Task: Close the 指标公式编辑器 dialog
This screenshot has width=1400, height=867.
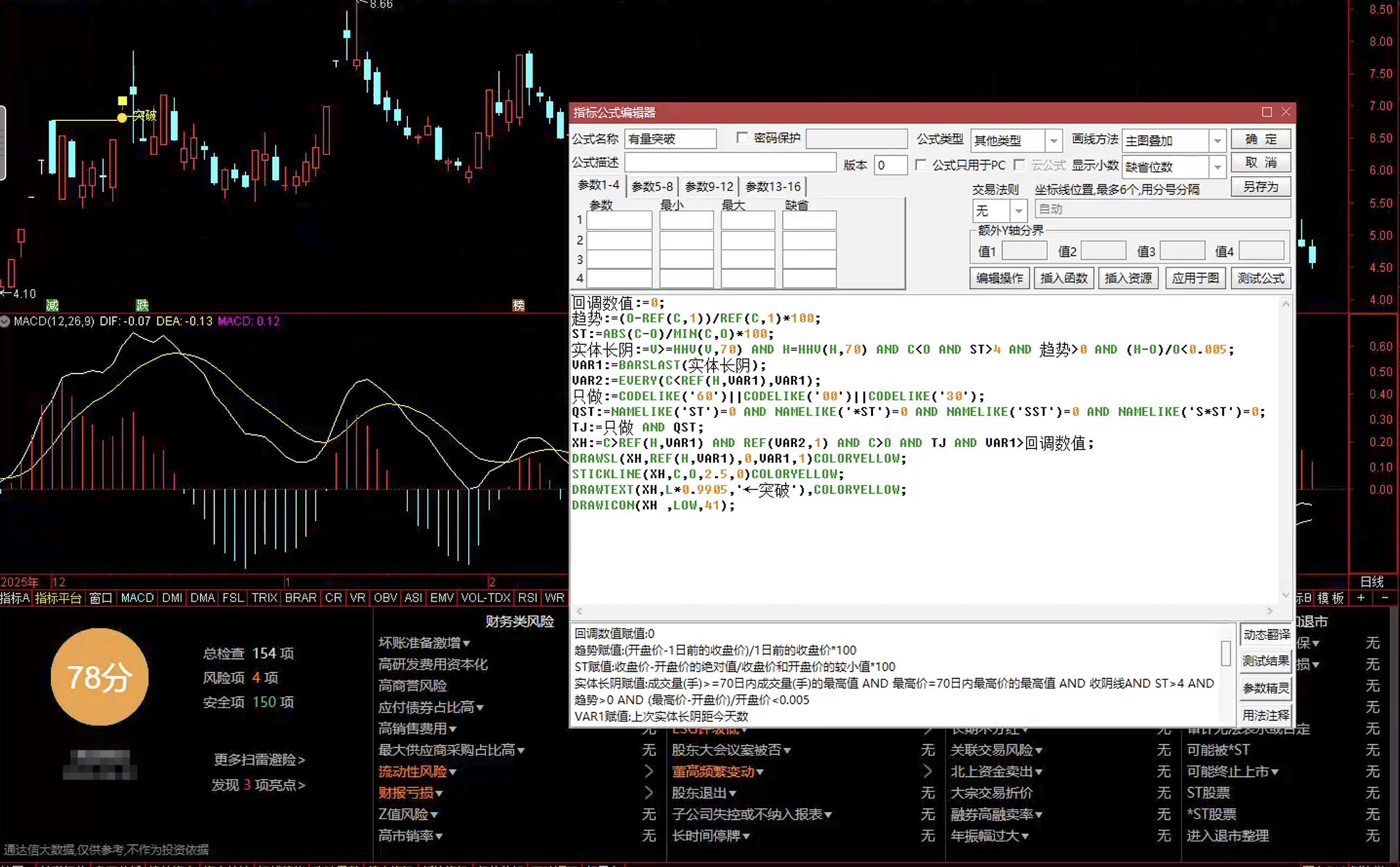Action: [x=1286, y=112]
